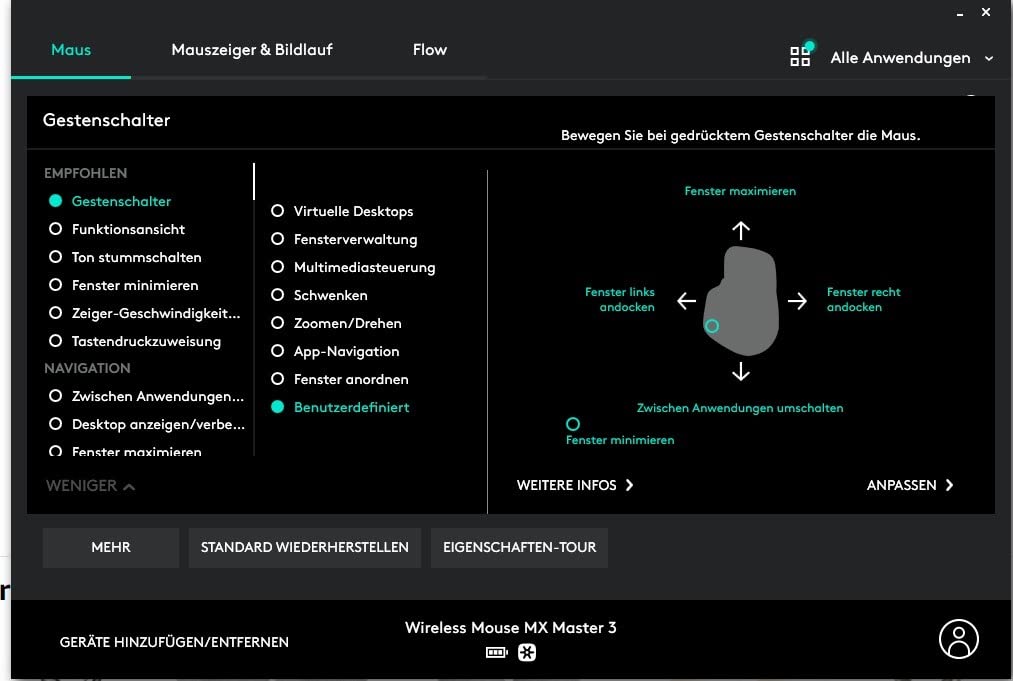
Task: Click the right arrow gesture icon
Action: 797,300
